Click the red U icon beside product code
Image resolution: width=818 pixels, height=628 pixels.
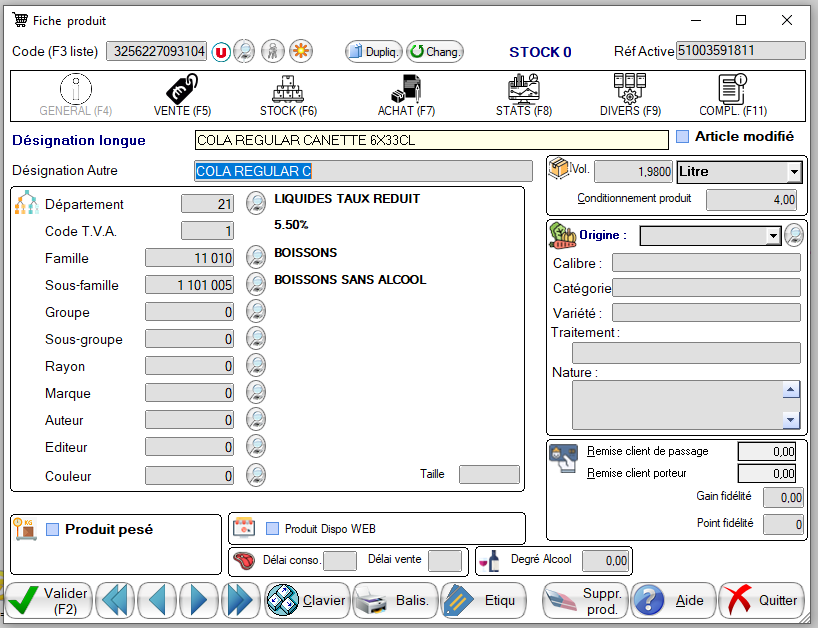(x=221, y=51)
